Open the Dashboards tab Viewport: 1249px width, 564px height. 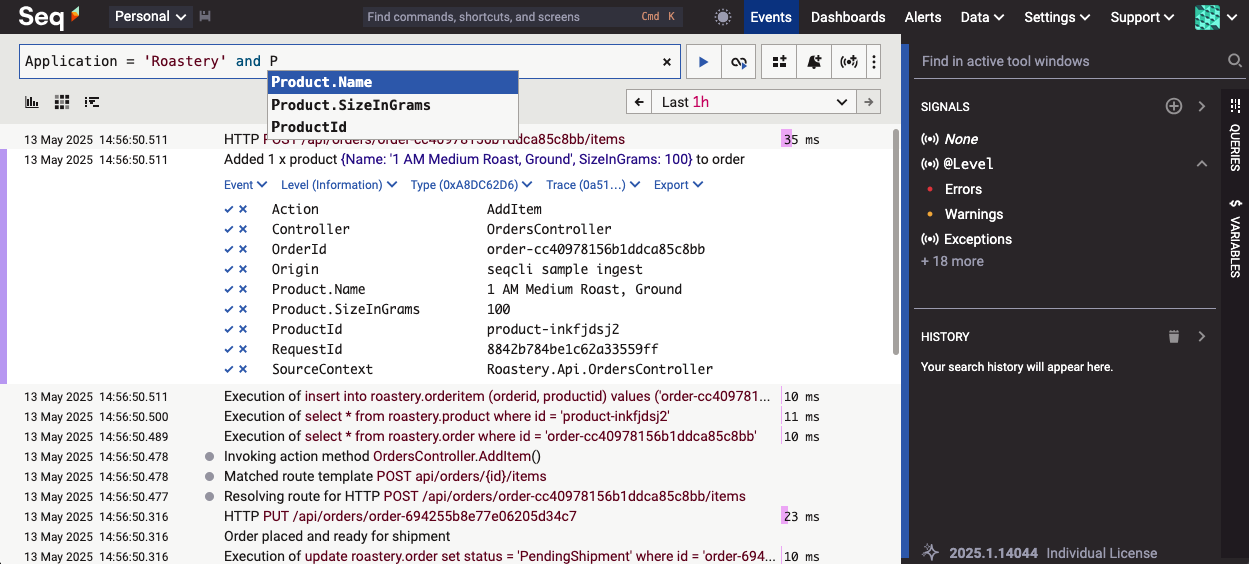tap(848, 17)
